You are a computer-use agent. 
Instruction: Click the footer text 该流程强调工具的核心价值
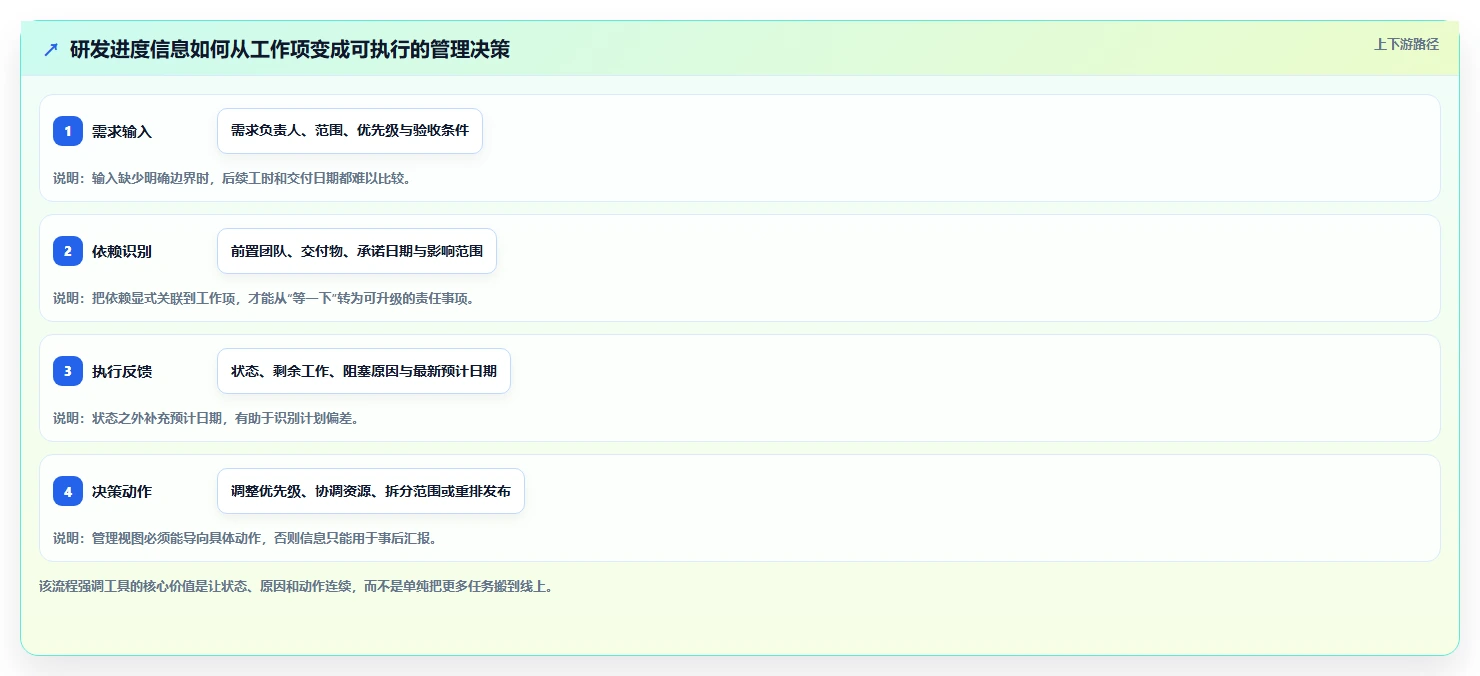[296, 586]
